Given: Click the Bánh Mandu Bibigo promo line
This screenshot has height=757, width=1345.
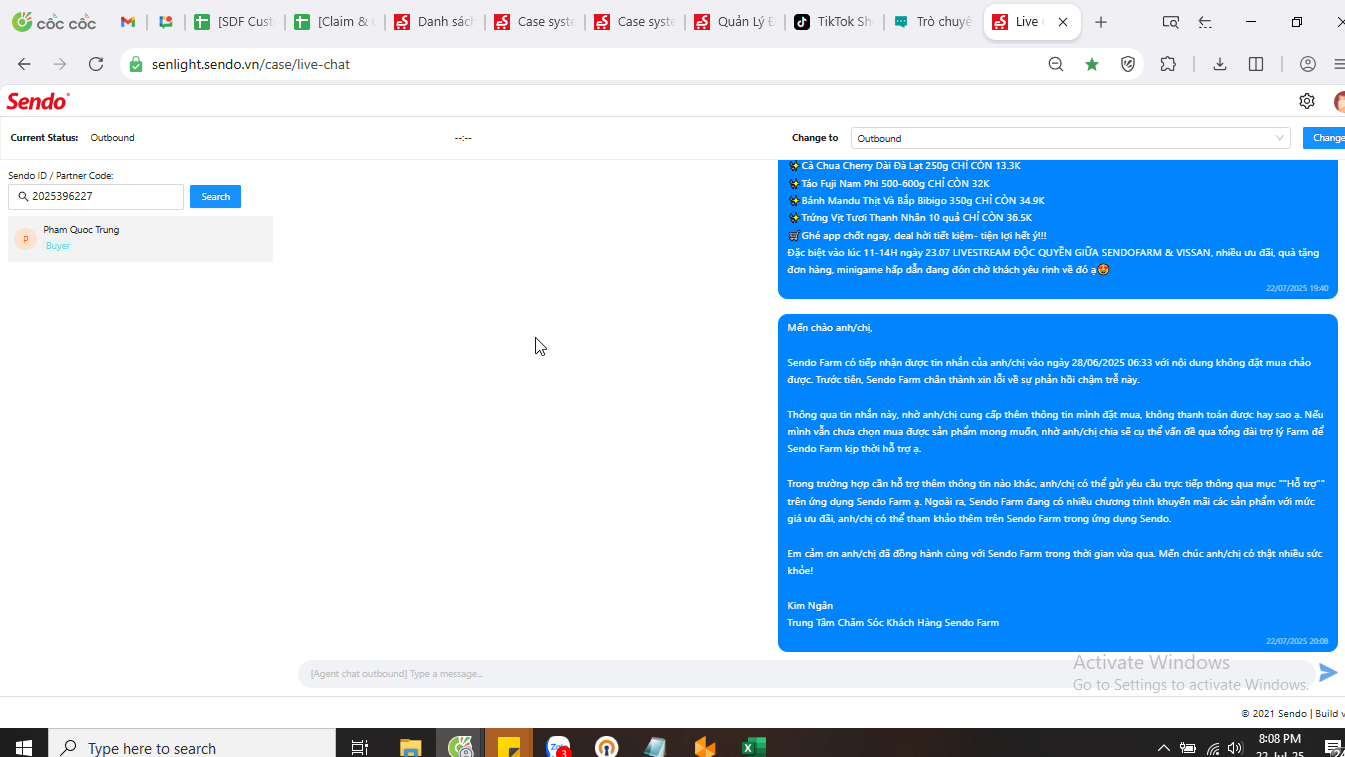Looking at the screenshot, I should (x=916, y=200).
